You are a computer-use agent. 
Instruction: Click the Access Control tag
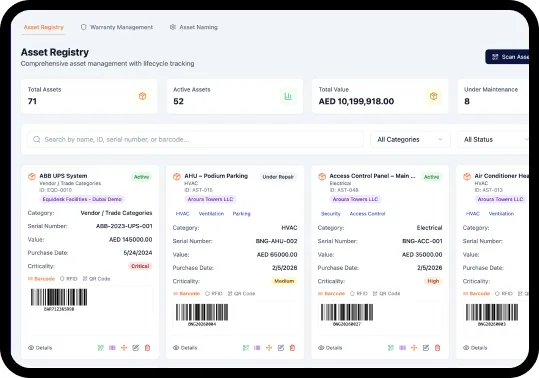pyautogui.click(x=367, y=214)
